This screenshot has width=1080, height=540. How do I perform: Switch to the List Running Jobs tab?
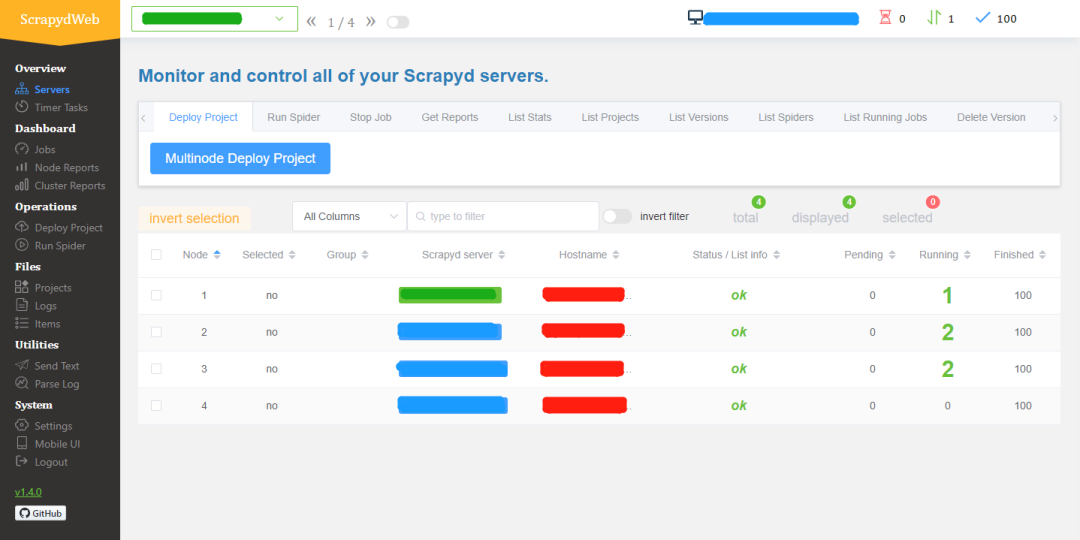(x=885, y=117)
